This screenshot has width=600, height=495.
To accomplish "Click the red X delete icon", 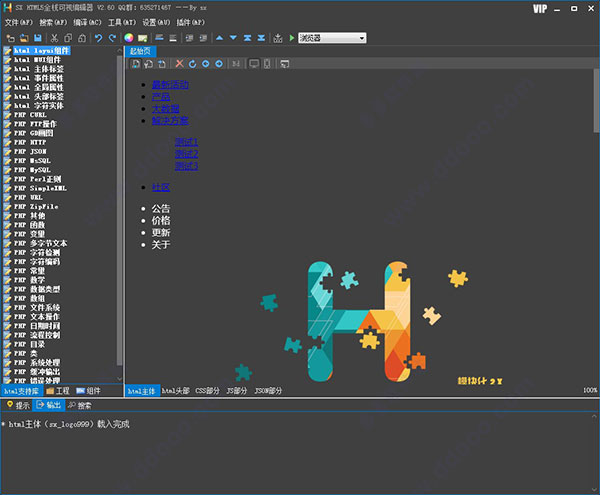I will point(180,64).
